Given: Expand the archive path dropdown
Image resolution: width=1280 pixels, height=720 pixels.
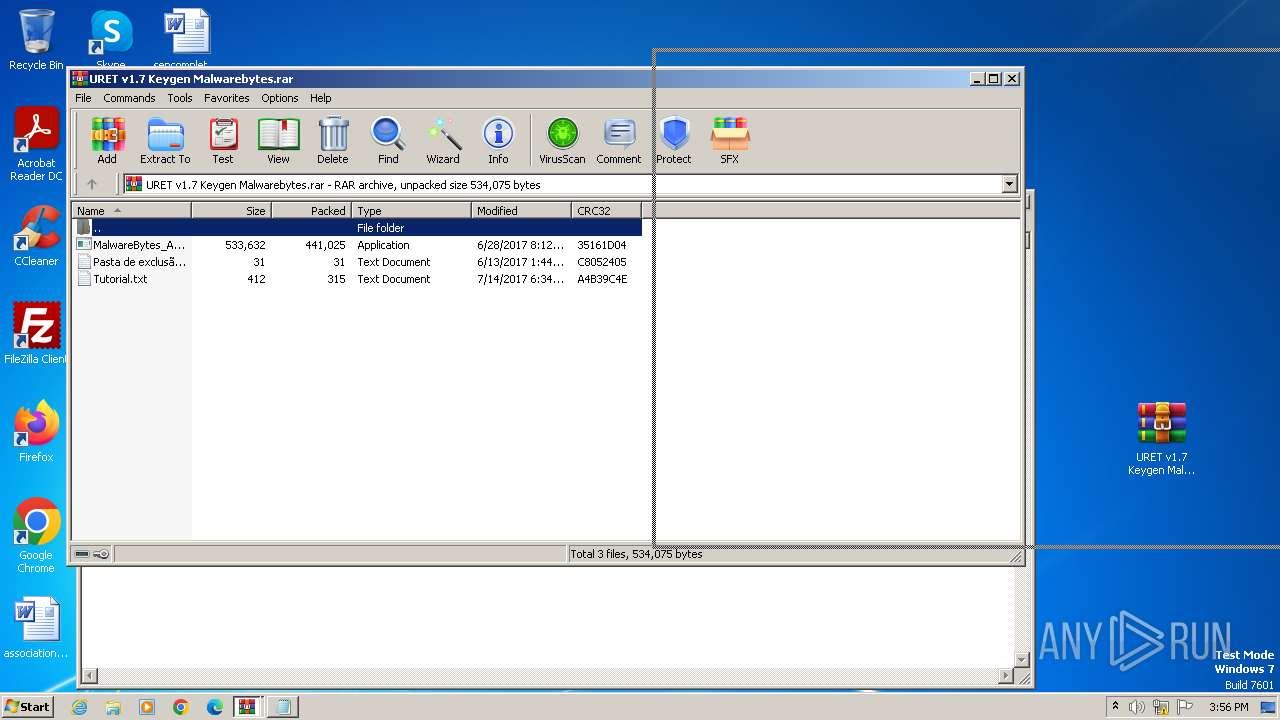Looking at the screenshot, I should [x=1009, y=184].
